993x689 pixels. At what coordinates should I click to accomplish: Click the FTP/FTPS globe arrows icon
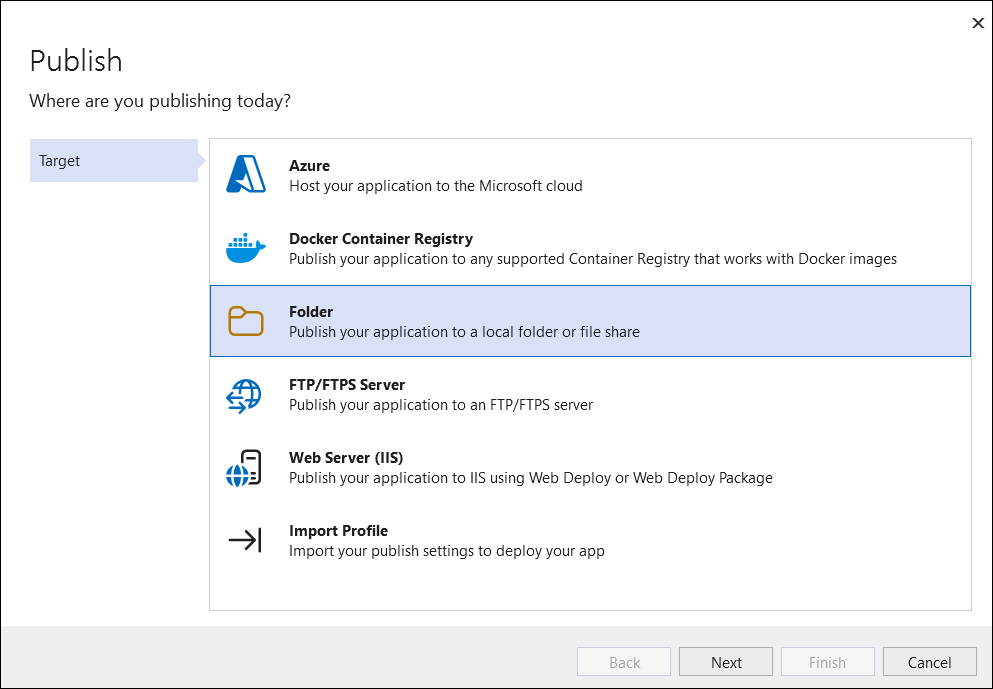(244, 396)
